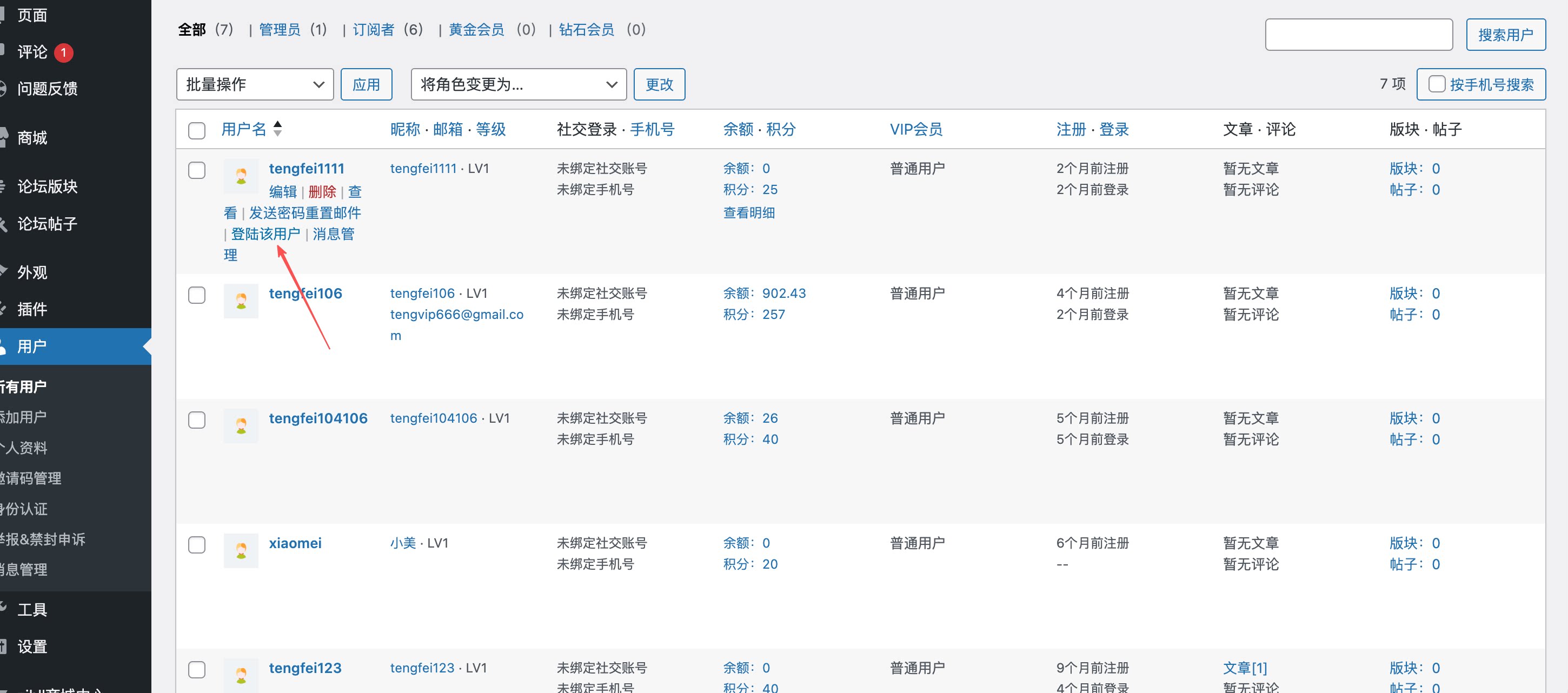Open username link xiaomei

pos(295,543)
